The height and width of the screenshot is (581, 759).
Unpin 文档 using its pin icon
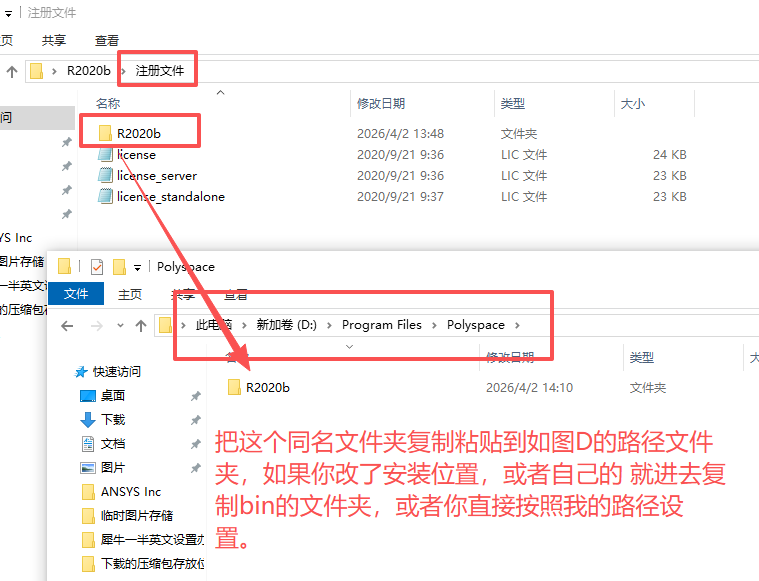click(x=196, y=444)
